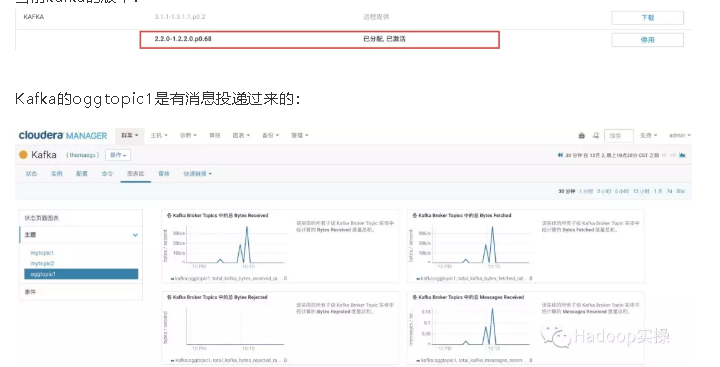Select the version text 2.2.0-1.2.2.0.p0.68
The image size is (720, 367).
[183, 39]
